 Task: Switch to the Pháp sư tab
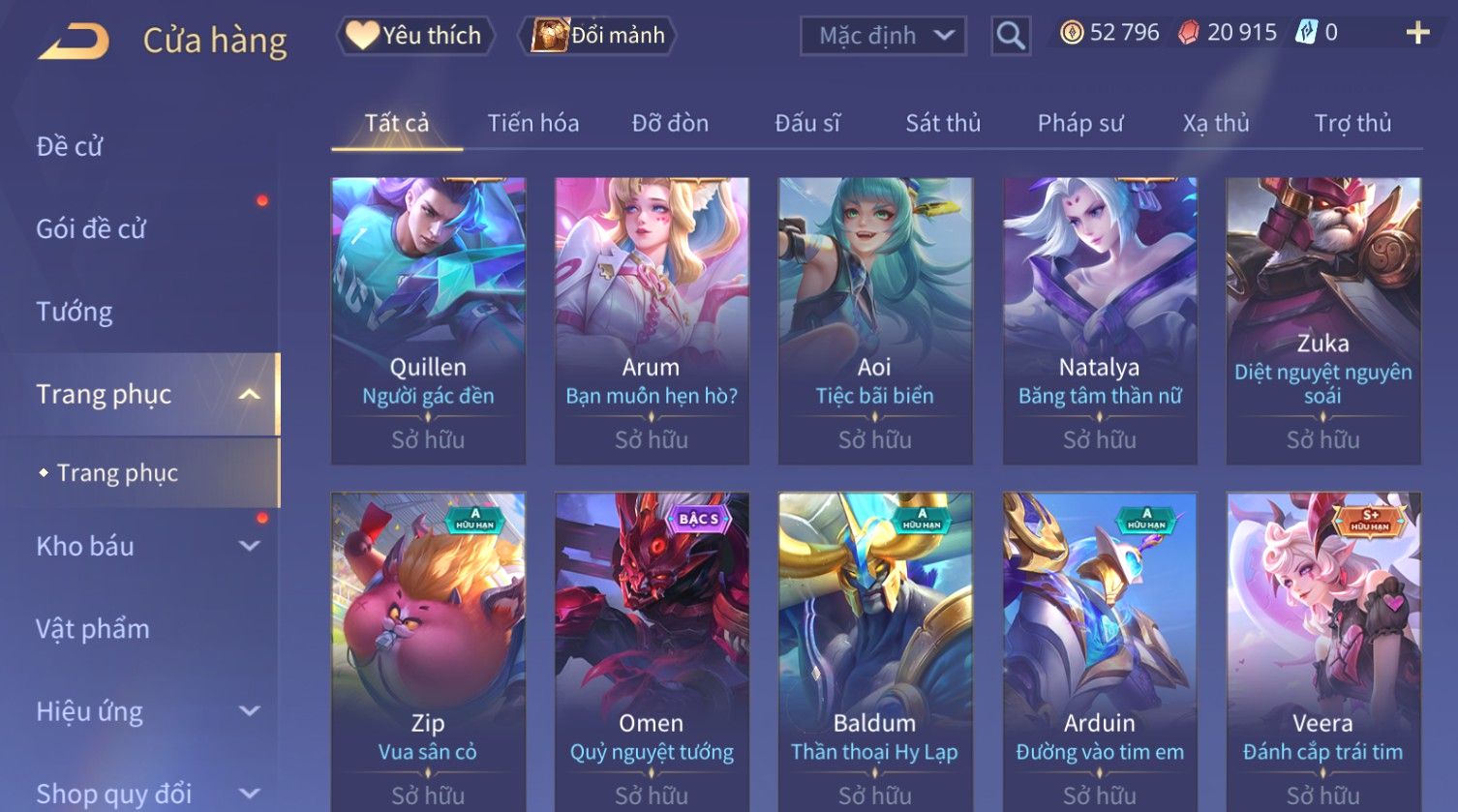tap(1080, 123)
